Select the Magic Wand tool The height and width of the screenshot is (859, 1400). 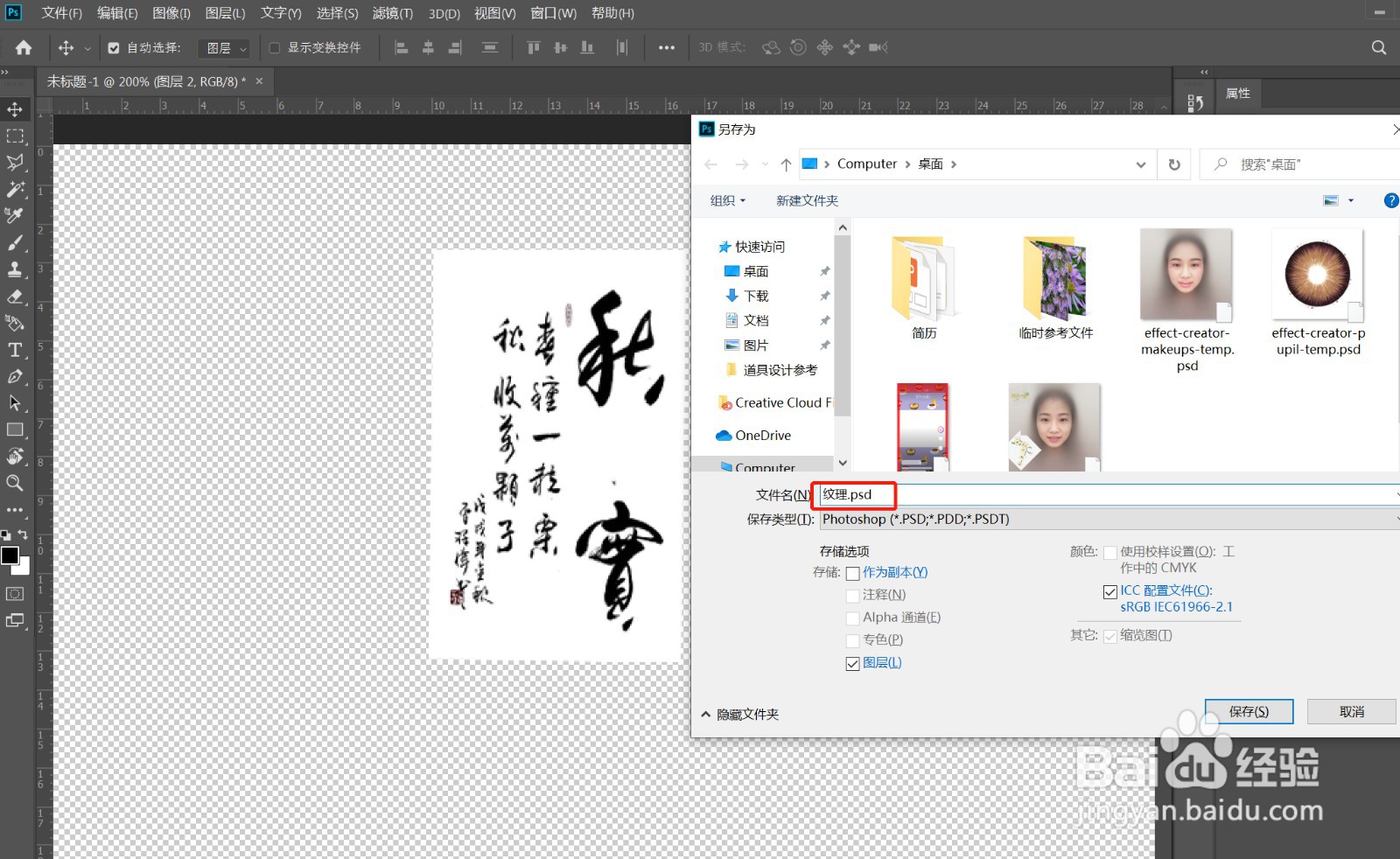[x=15, y=189]
